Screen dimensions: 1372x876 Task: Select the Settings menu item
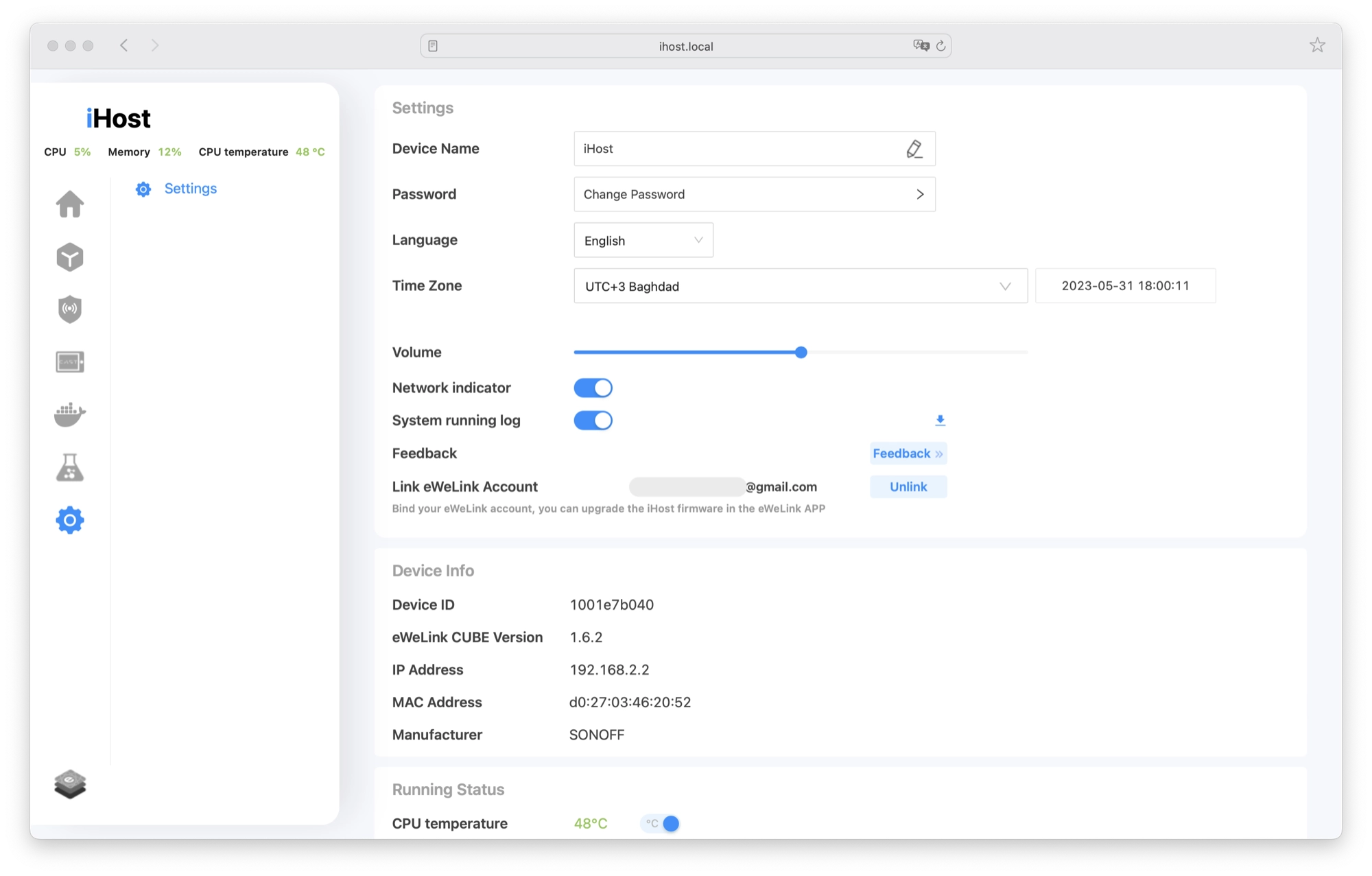pyautogui.click(x=191, y=189)
